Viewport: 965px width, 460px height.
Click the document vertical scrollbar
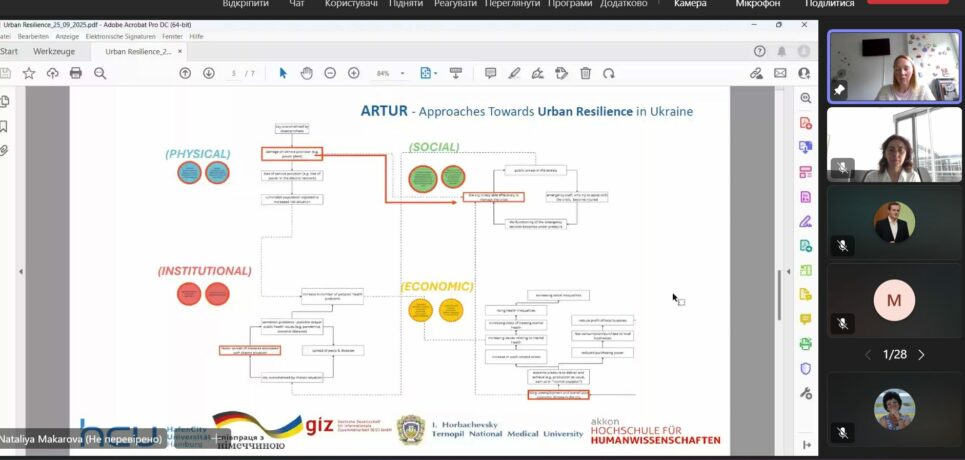779,290
